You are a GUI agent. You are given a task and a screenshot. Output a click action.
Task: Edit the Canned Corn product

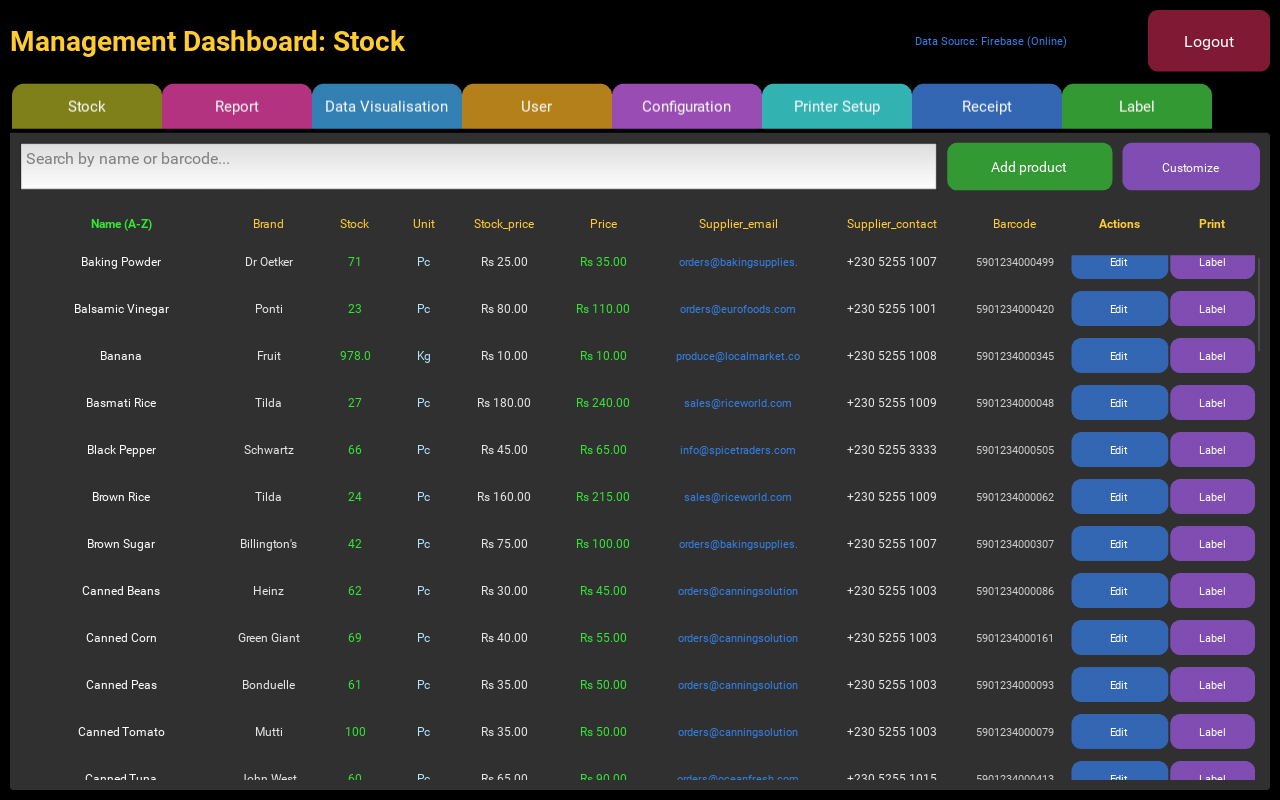(1119, 638)
